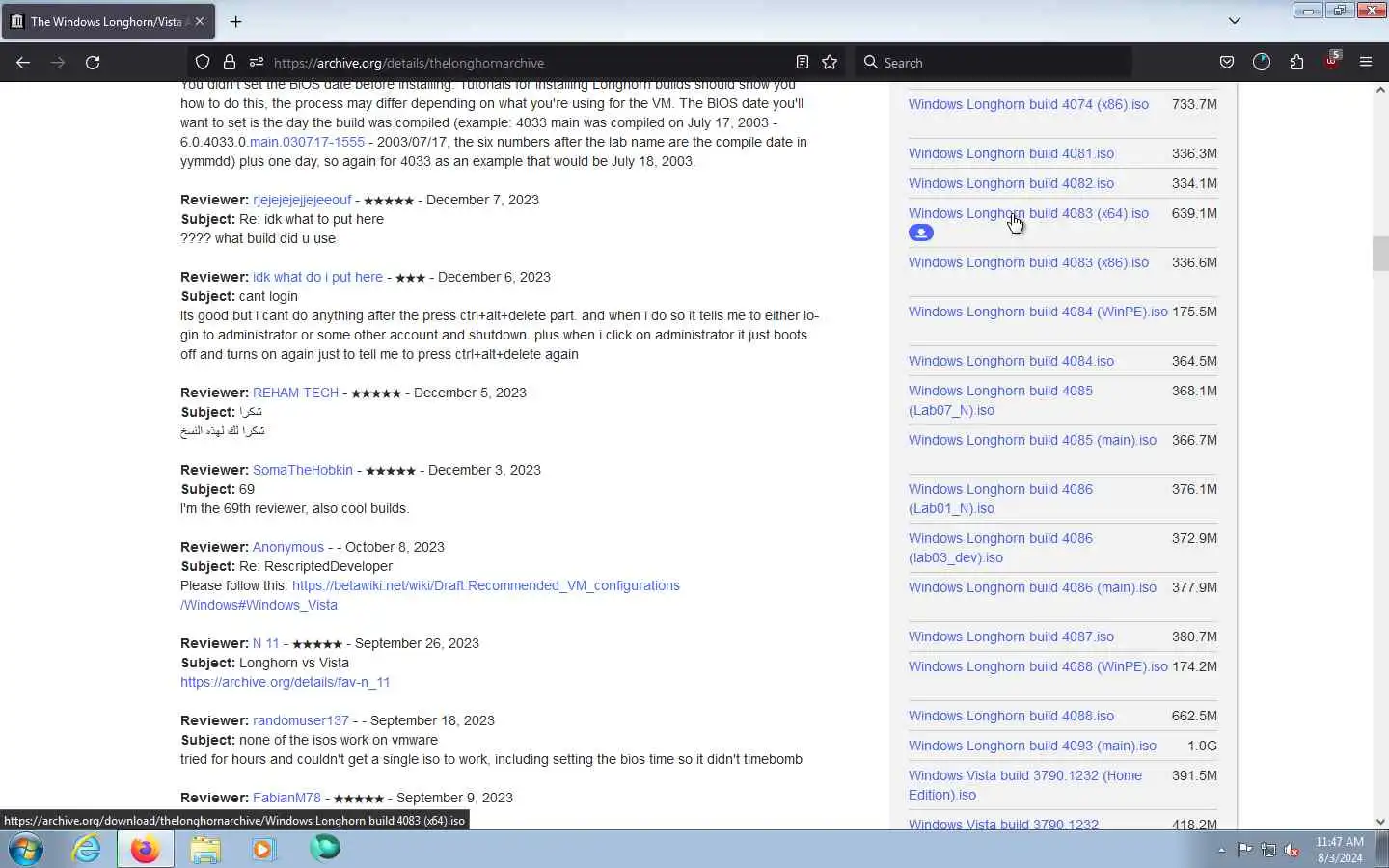Open archive.org/details/fav-n_11 link

coord(286,682)
